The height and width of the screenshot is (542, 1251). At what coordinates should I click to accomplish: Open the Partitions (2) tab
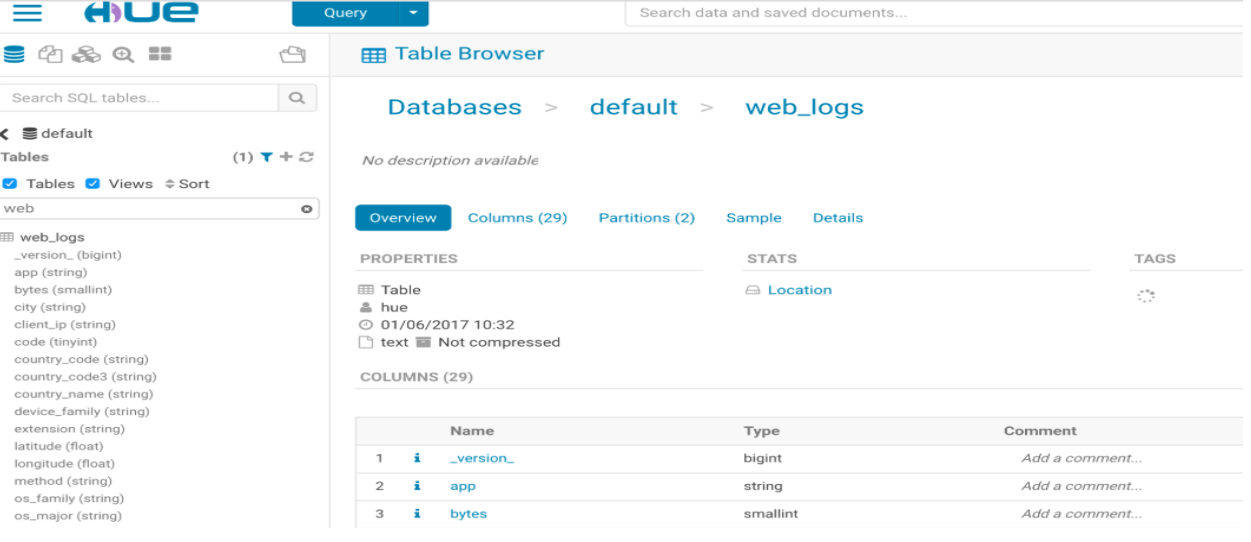pos(647,218)
